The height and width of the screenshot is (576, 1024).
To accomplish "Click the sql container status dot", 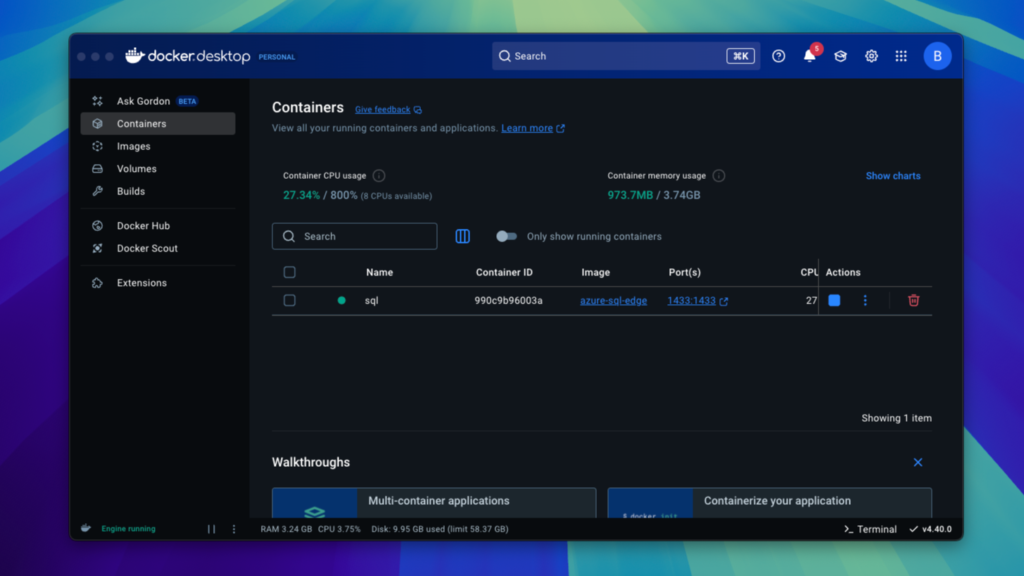I will coord(342,300).
